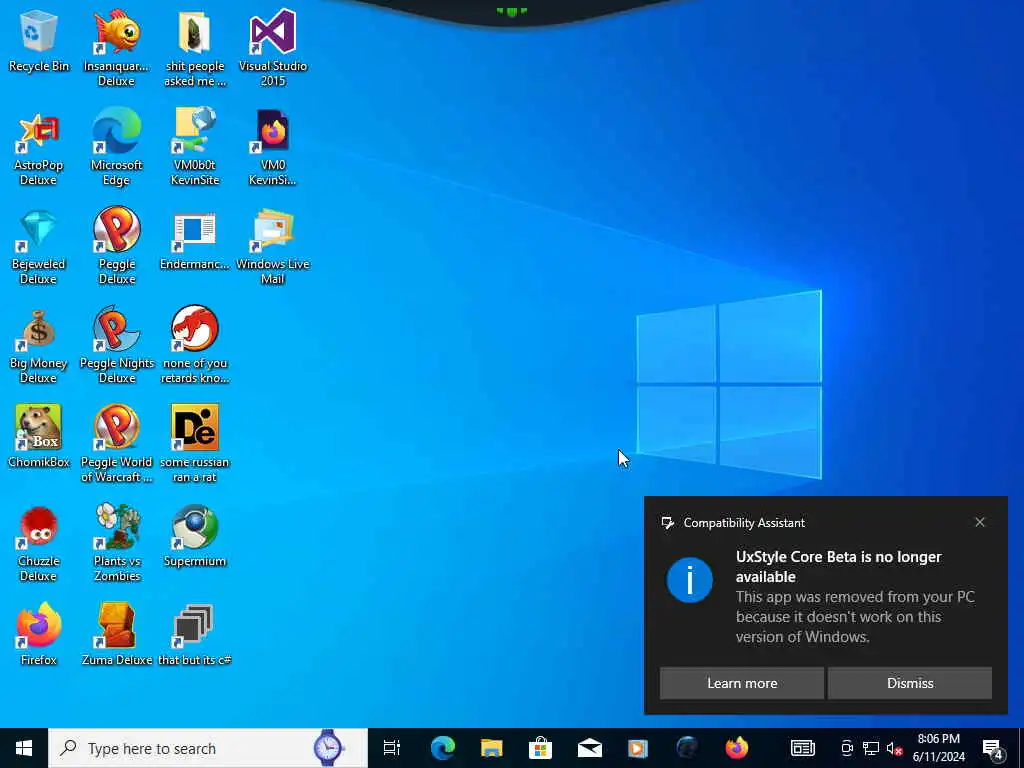Screen dimensions: 1024x768
Task: Launch Microsoft Edge from the taskbar
Action: point(443,748)
